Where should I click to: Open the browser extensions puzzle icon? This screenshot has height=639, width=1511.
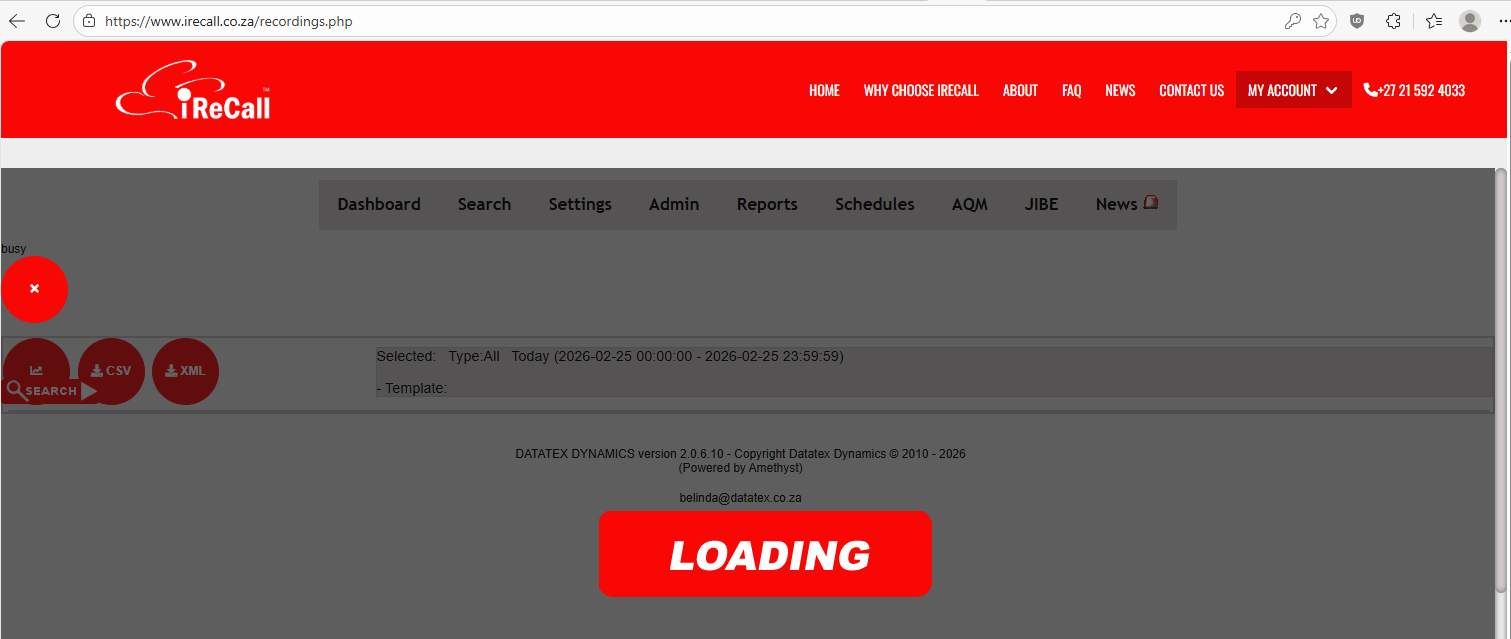[1393, 21]
